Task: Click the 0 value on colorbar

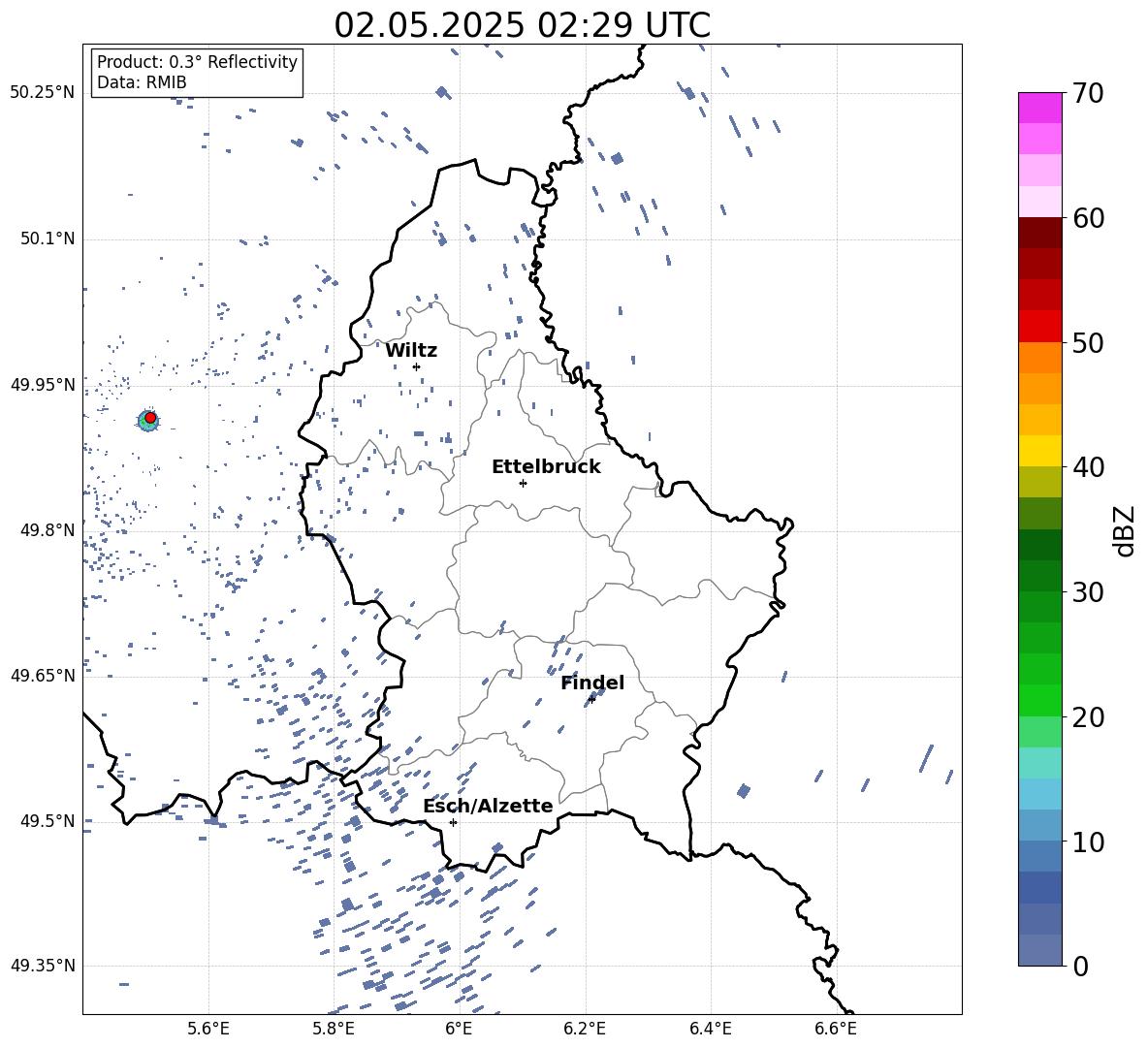Action: (1080, 966)
